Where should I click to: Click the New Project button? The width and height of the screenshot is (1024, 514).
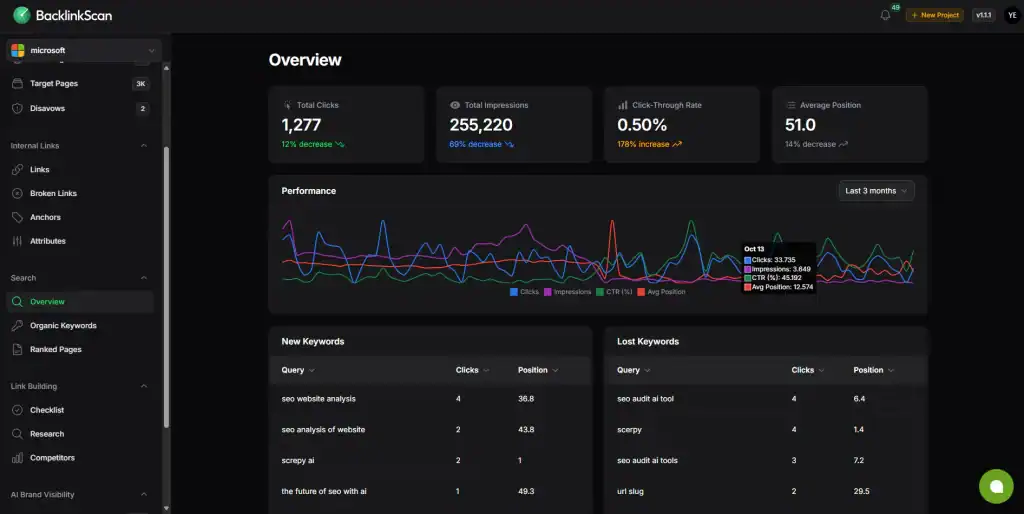[x=934, y=15]
